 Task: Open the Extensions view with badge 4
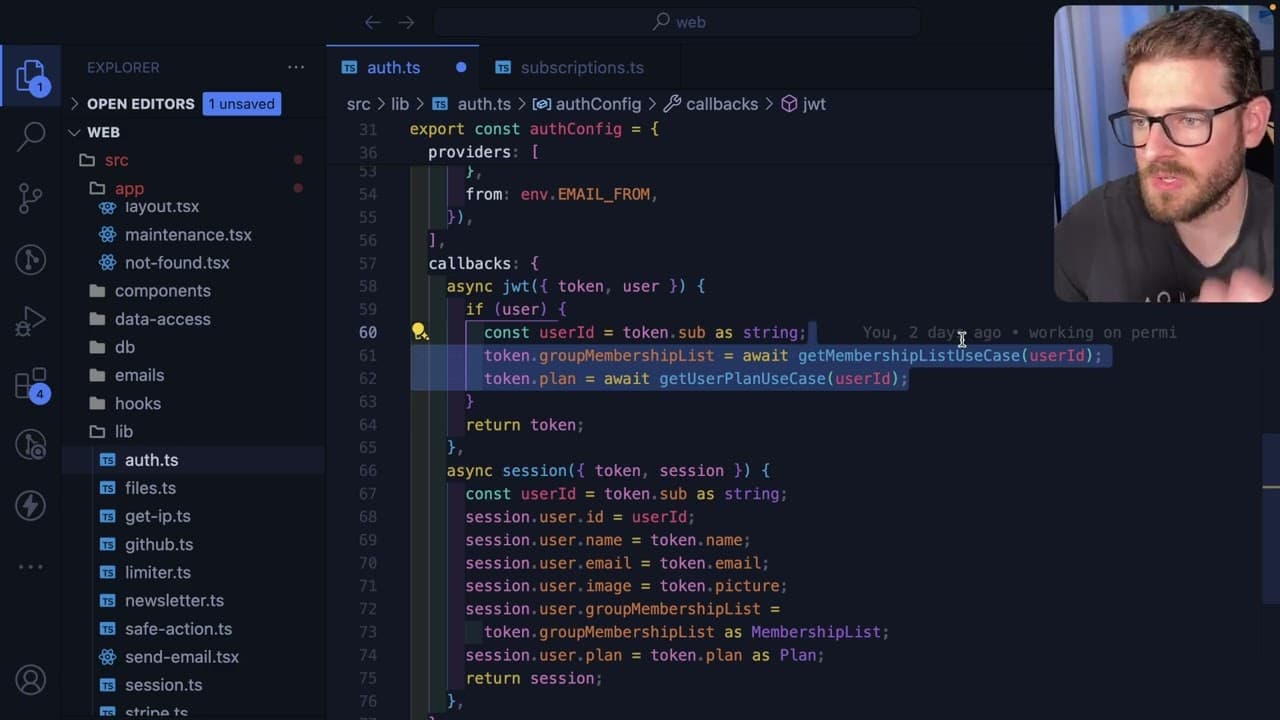click(30, 383)
